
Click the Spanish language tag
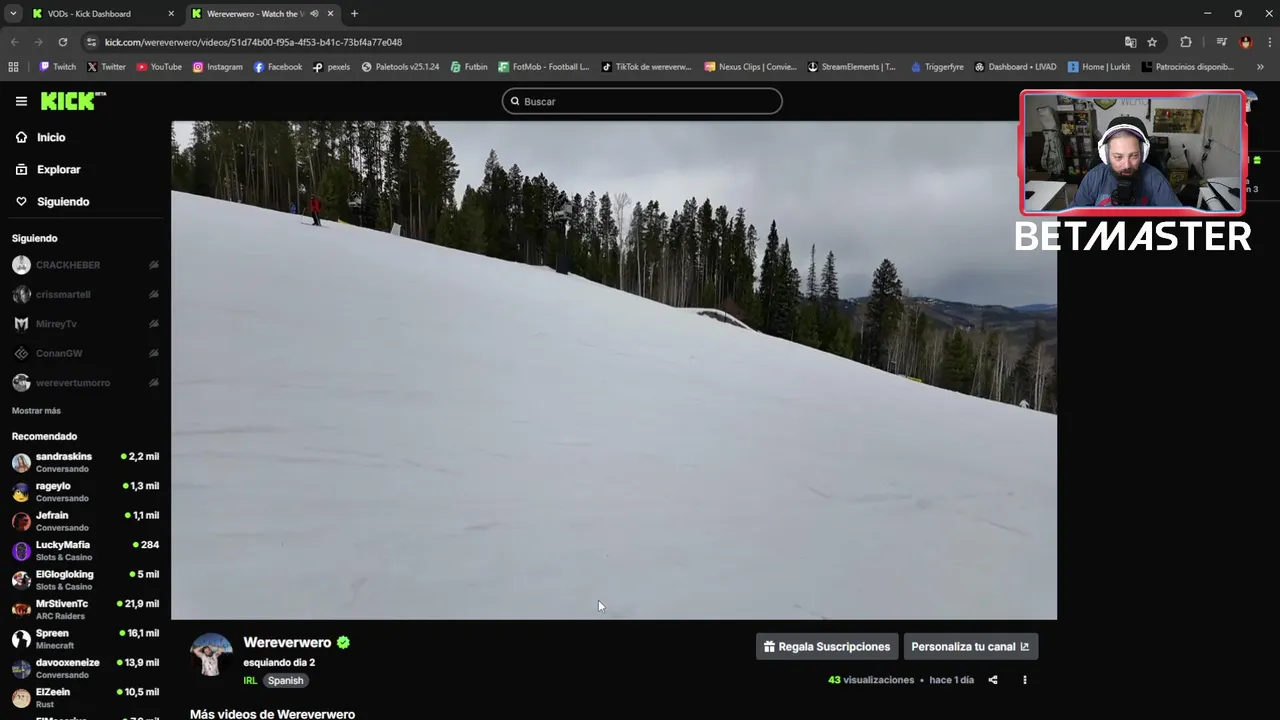tap(285, 680)
